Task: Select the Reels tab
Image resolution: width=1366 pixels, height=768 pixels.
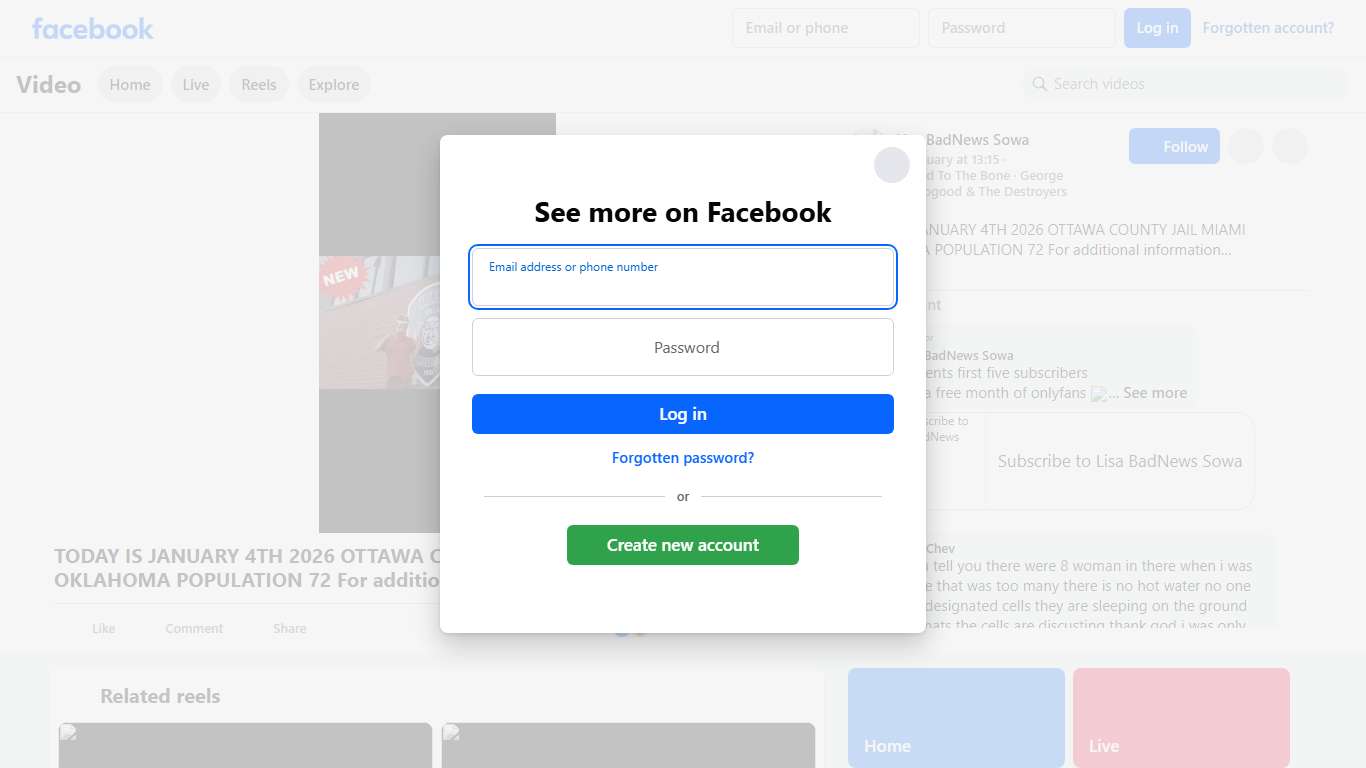Action: pyautogui.click(x=259, y=85)
